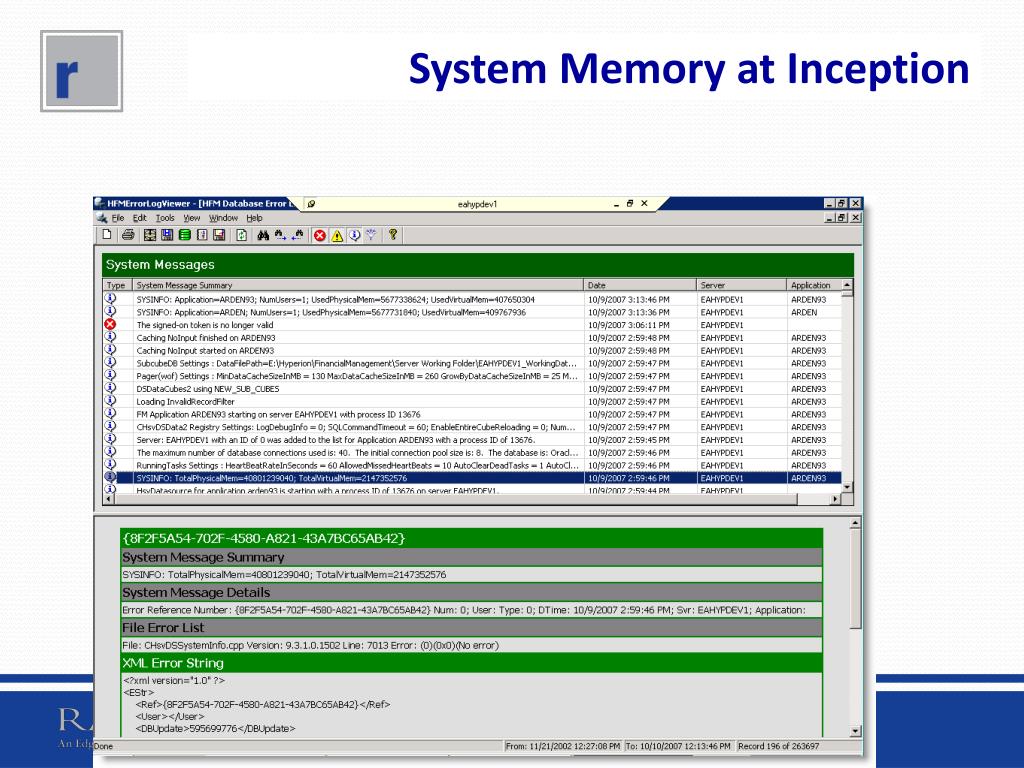Image resolution: width=1024 pixels, height=768 pixels.
Task: Sort by the Application column header
Action: [814, 285]
